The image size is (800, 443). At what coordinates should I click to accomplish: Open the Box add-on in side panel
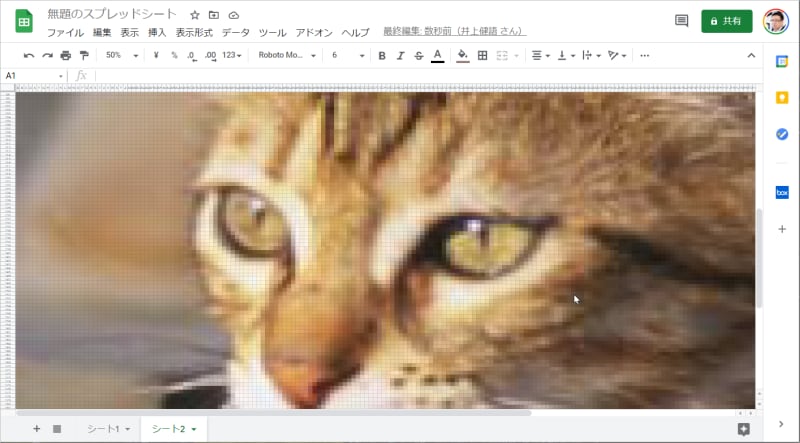pyautogui.click(x=782, y=192)
